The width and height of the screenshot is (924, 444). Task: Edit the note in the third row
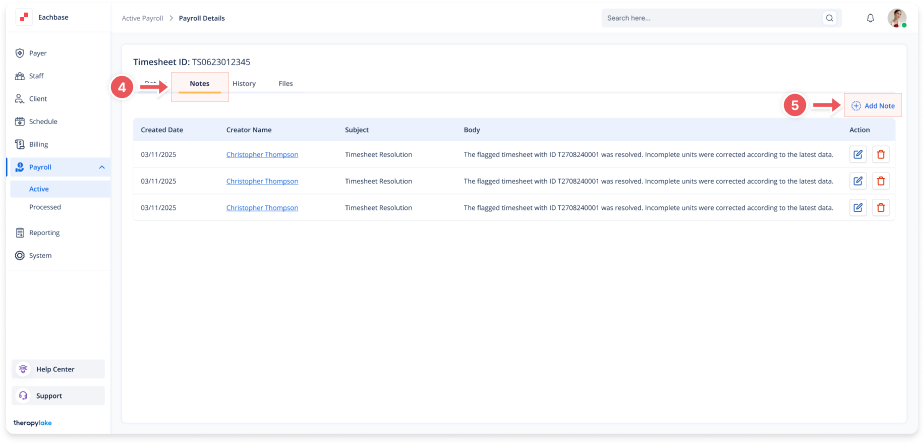858,208
